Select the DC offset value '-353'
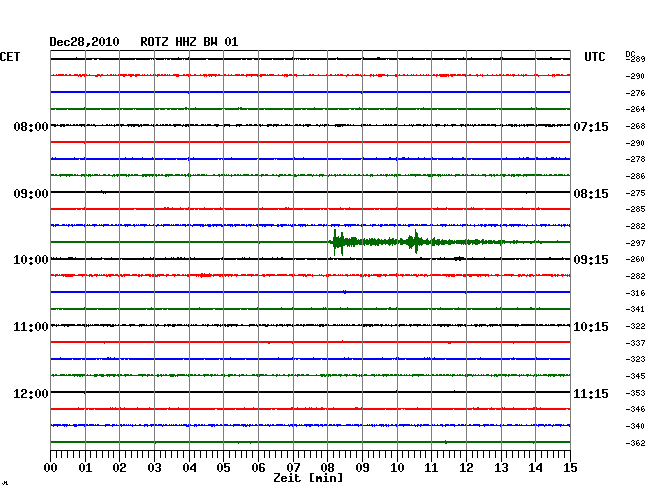The width and height of the screenshot is (650, 494). [x=635, y=393]
